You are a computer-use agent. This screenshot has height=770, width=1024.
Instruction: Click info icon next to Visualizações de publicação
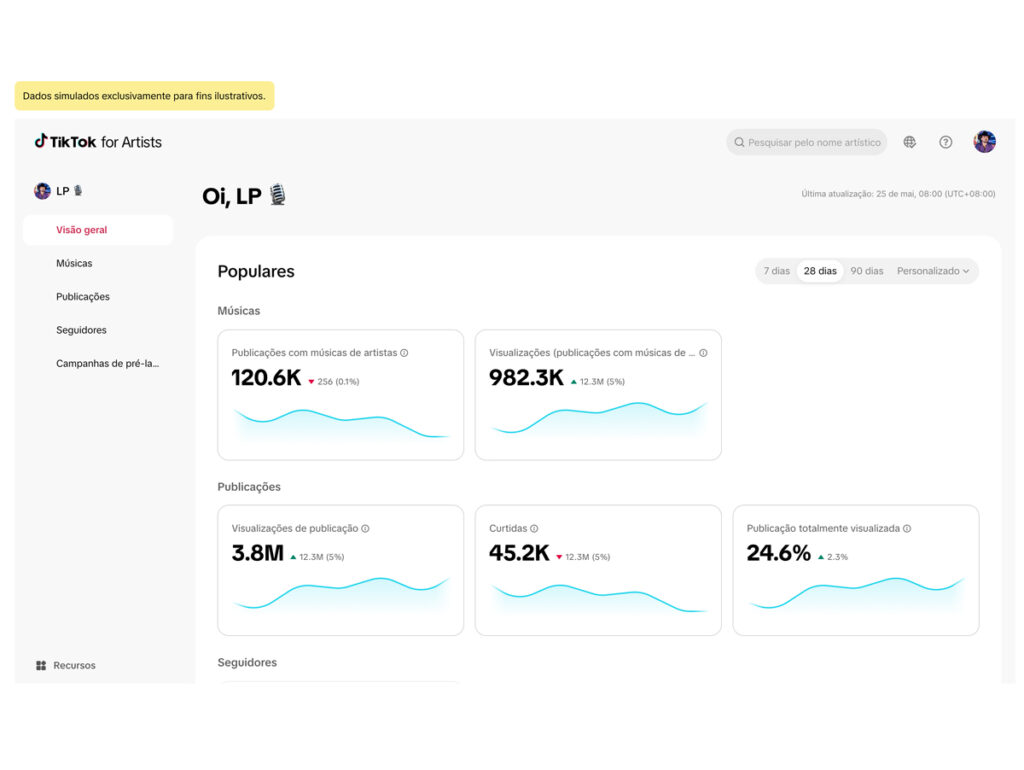click(365, 528)
